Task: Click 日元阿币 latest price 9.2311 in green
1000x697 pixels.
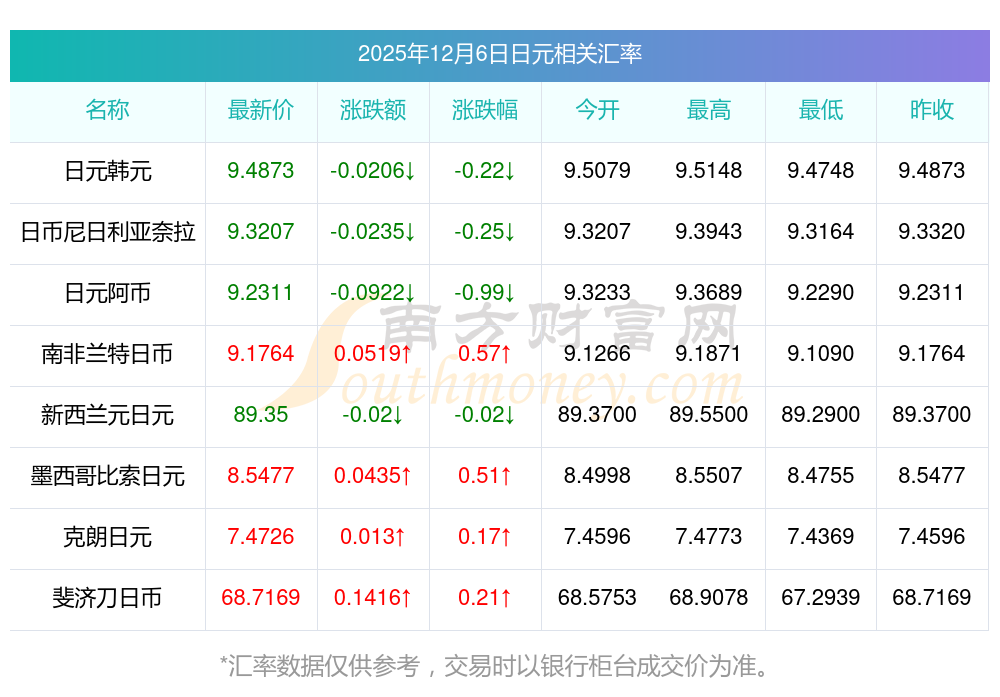Action: 261,293
